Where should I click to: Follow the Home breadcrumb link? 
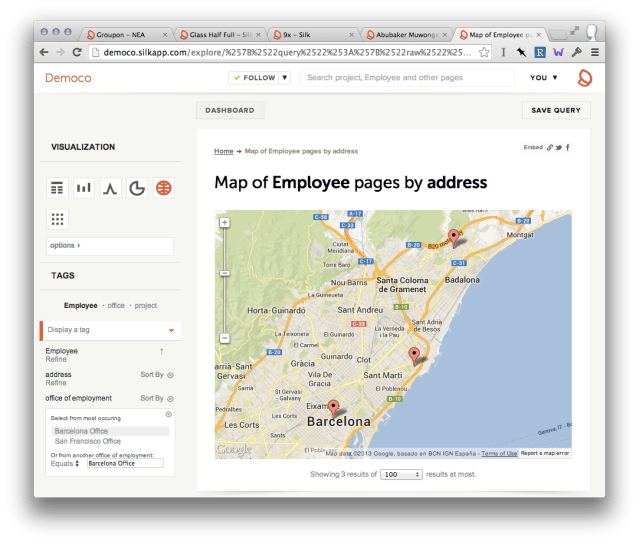223,151
